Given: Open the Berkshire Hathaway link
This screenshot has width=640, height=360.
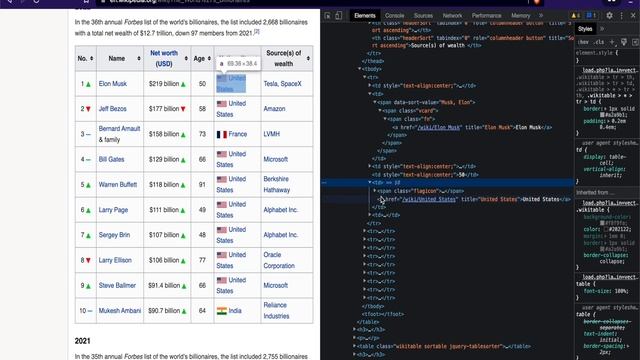Looking at the screenshot, I should (x=276, y=184).
